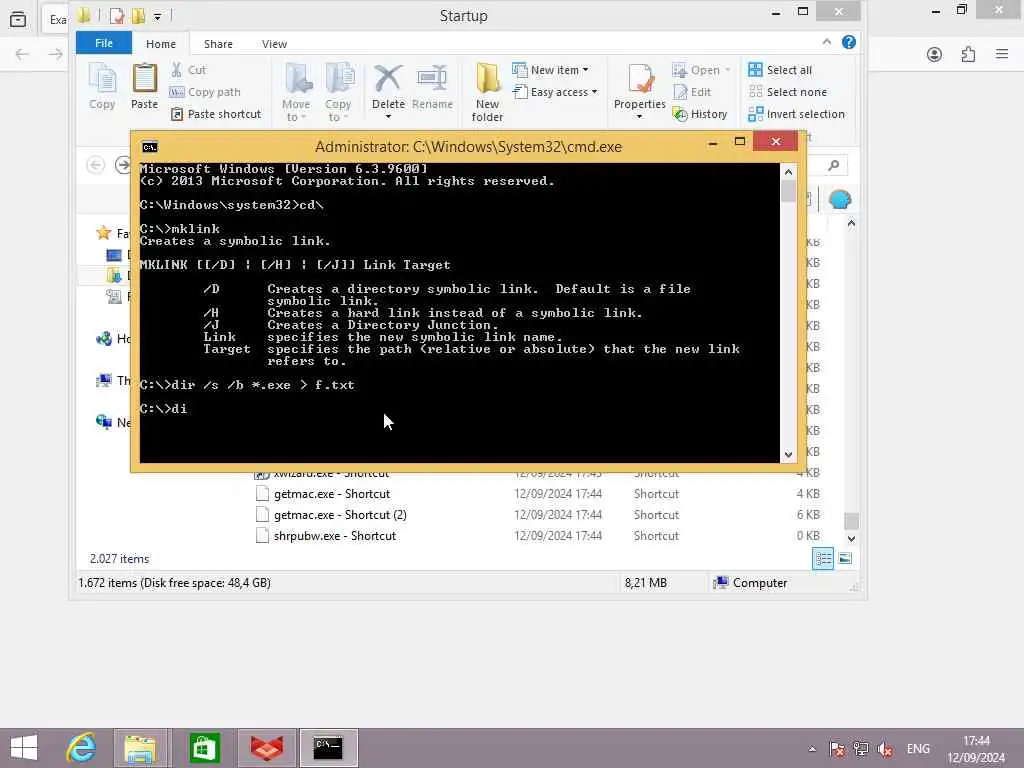Click the taskbar clock

pos(976,749)
